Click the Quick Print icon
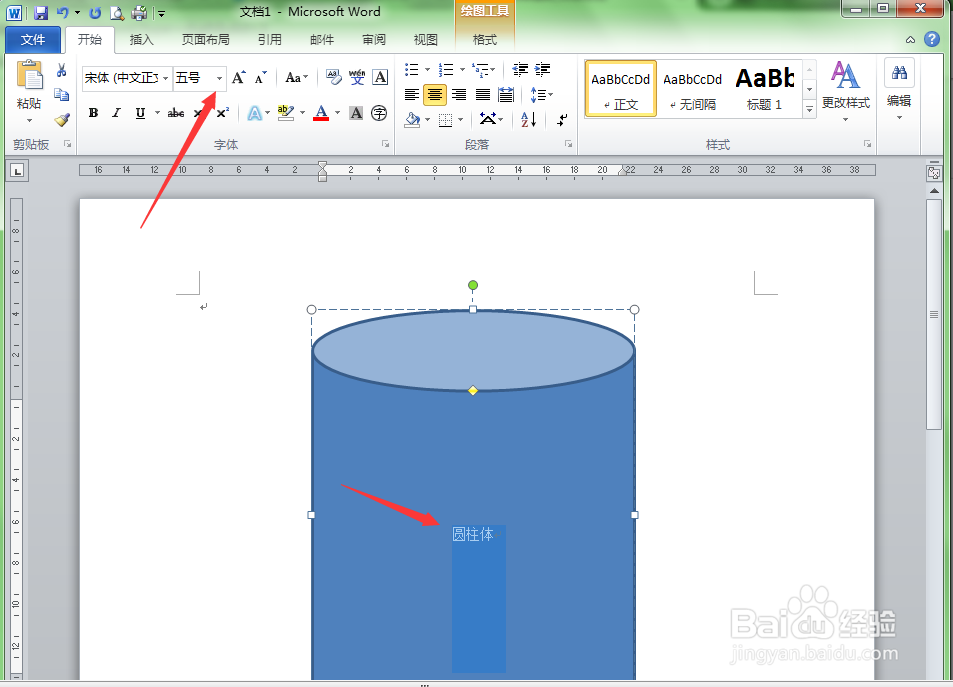Viewport: 953px width, 687px height. 139,12
